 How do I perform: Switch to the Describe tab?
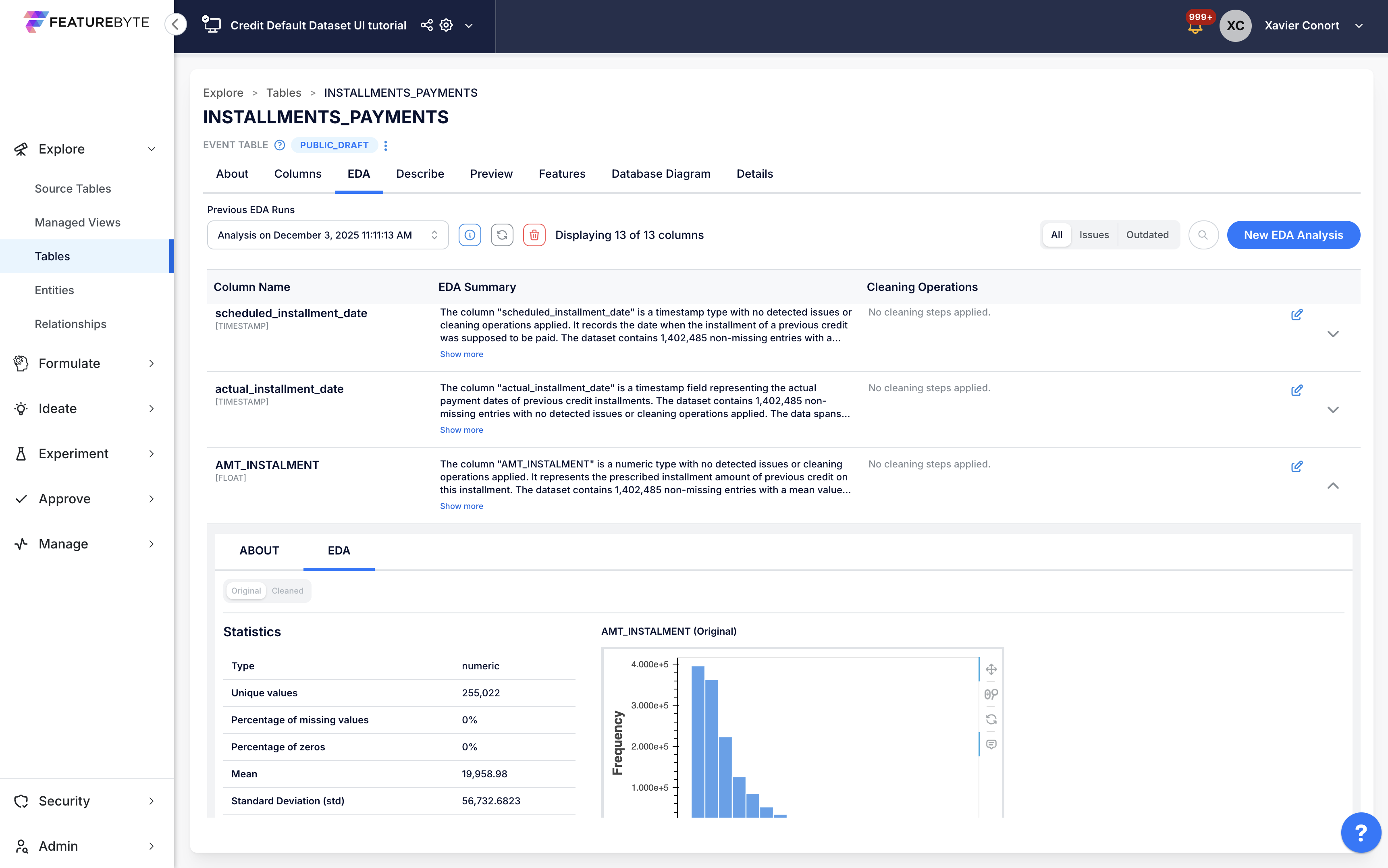coord(420,174)
